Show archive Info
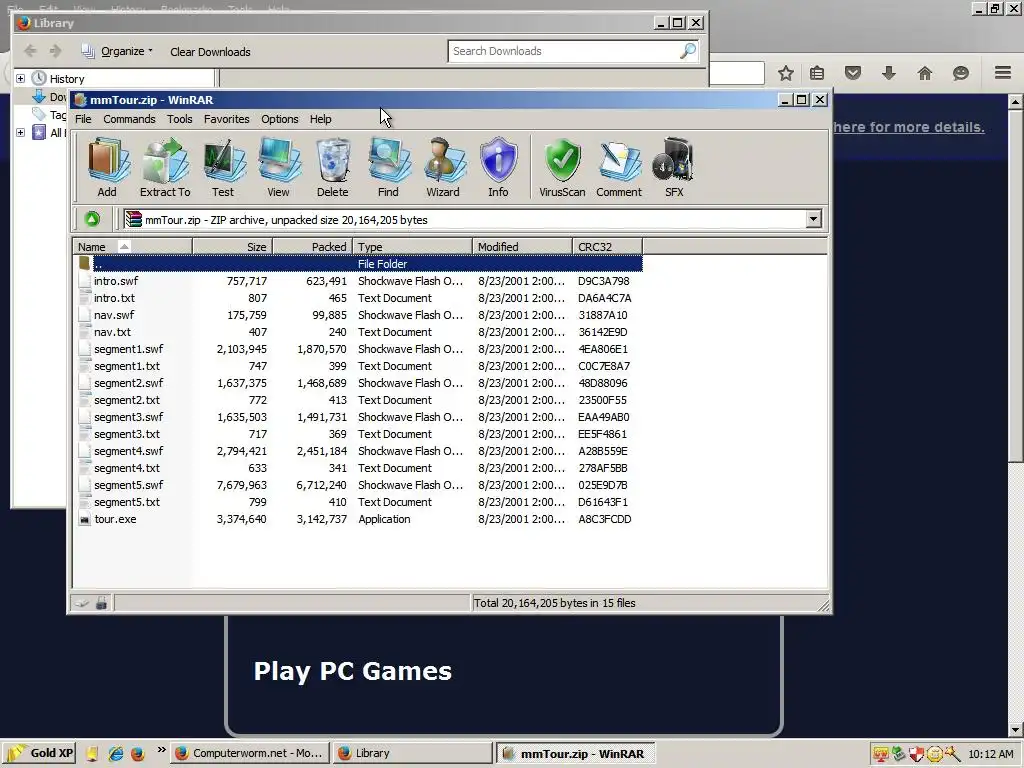The image size is (1024, 768). click(498, 167)
